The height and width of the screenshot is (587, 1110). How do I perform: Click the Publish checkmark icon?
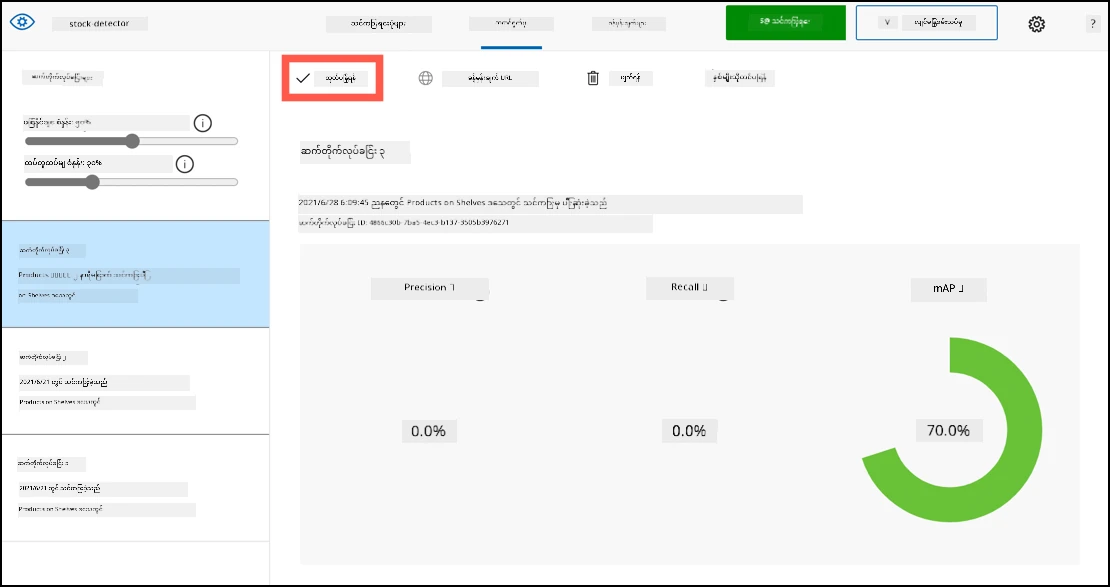point(303,78)
